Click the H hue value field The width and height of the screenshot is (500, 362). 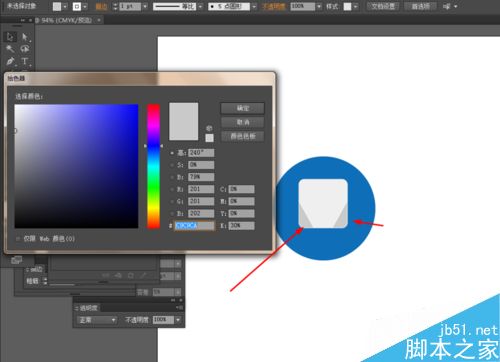click(x=201, y=153)
